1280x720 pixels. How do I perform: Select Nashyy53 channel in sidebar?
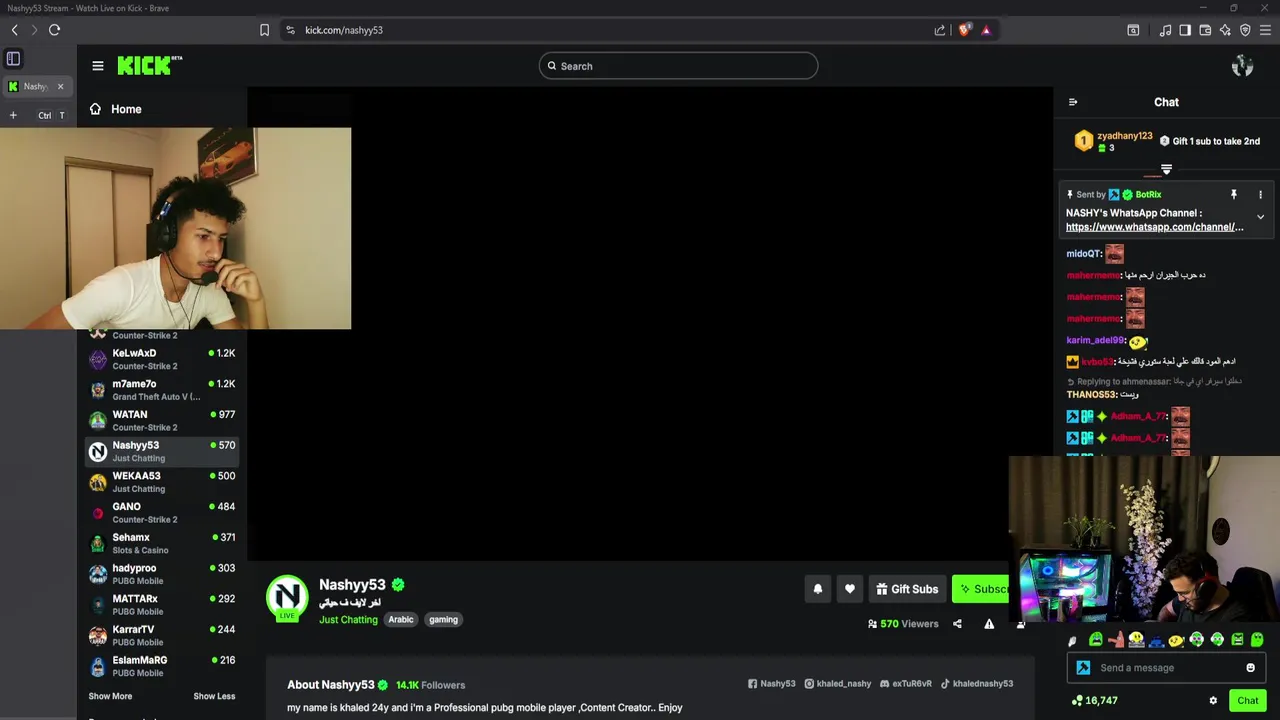coord(162,451)
